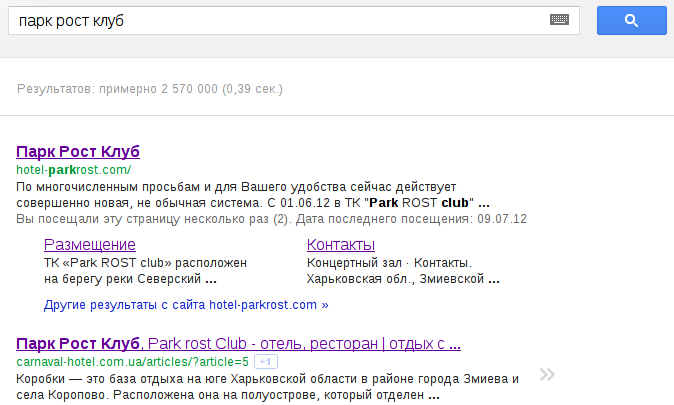This screenshot has width=674, height=405.
Task: Click the blue magnifier search button
Action: coord(631,20)
